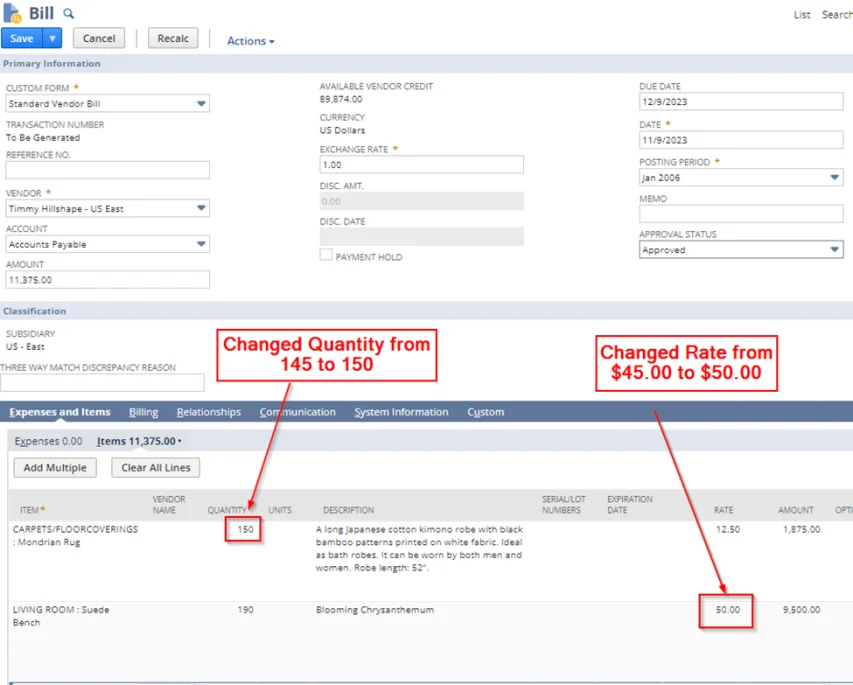Screen dimensions: 853x685
Task: Click the Clear All Lines button
Action: [155, 467]
